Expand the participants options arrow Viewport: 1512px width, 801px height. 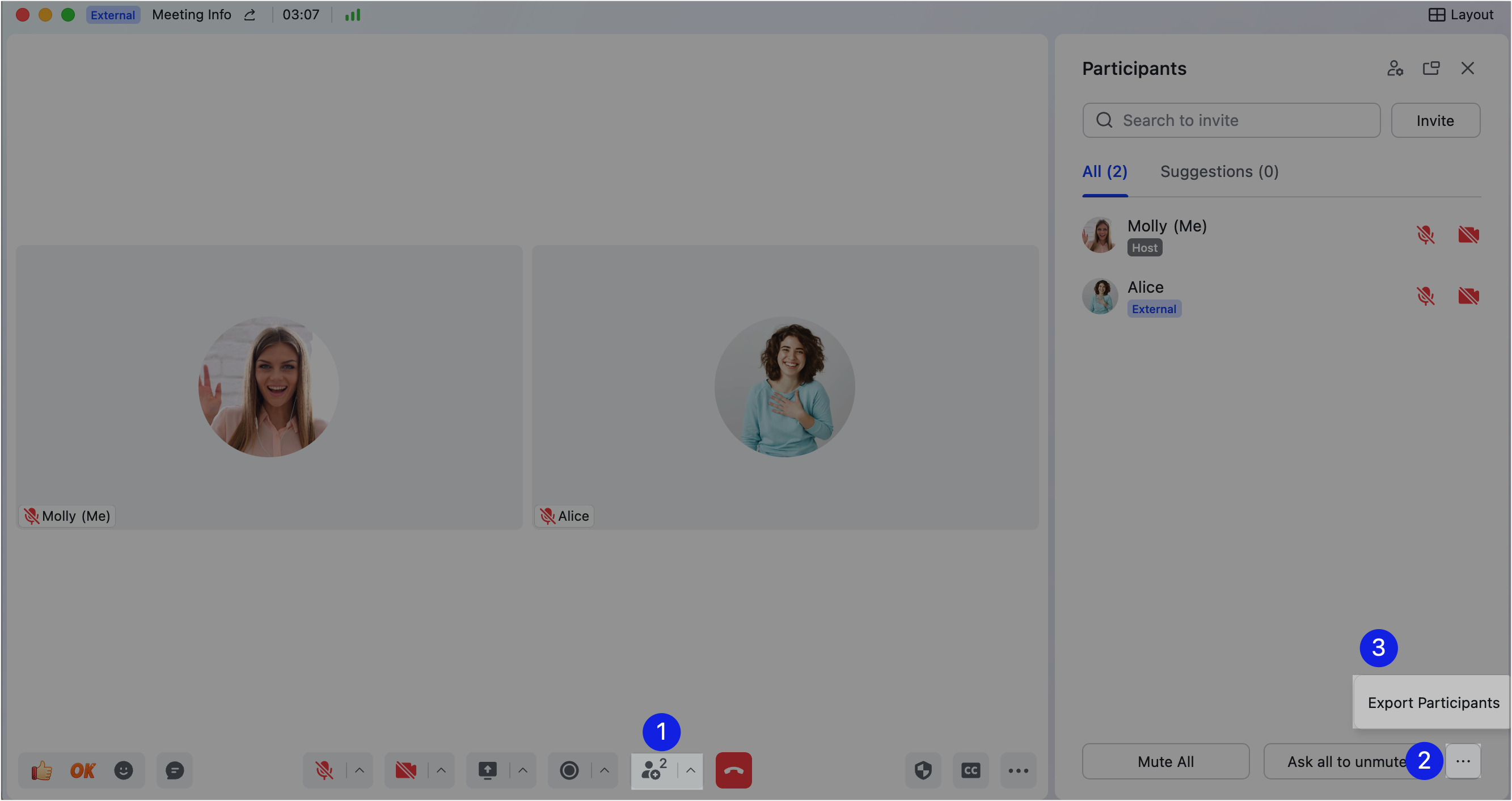pos(691,770)
